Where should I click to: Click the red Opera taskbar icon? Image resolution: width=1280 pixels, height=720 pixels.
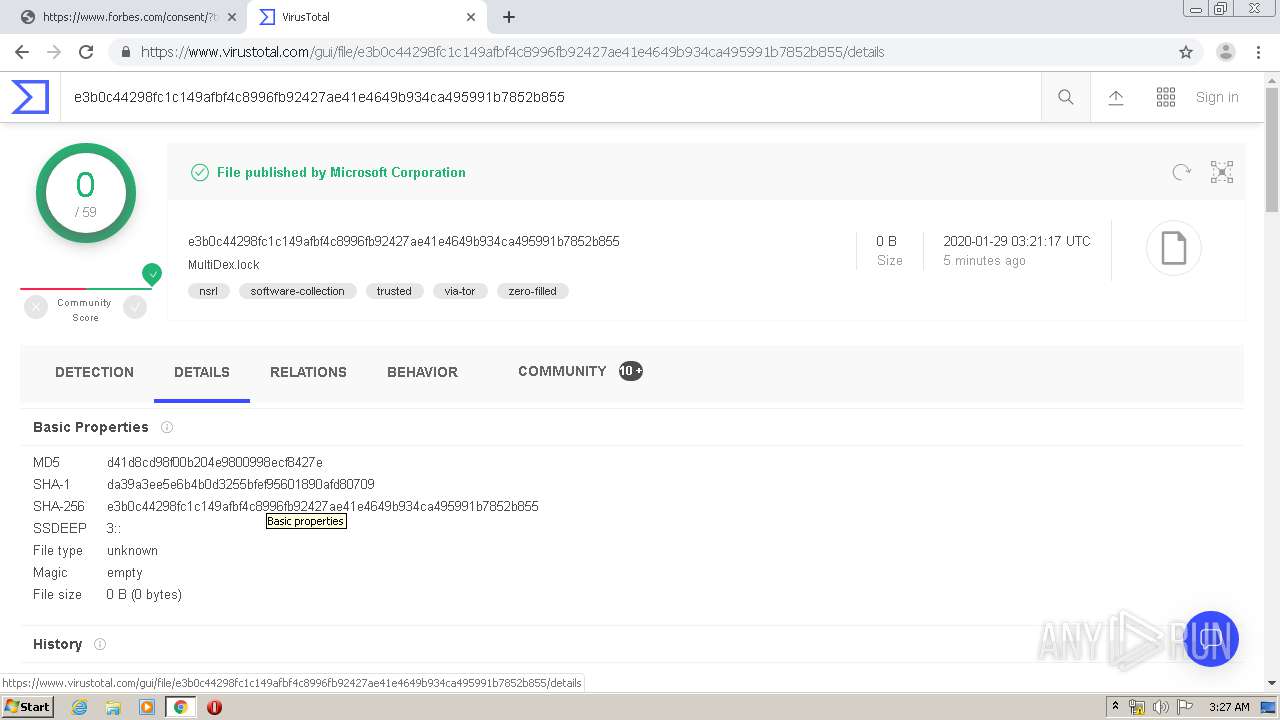tap(214, 707)
